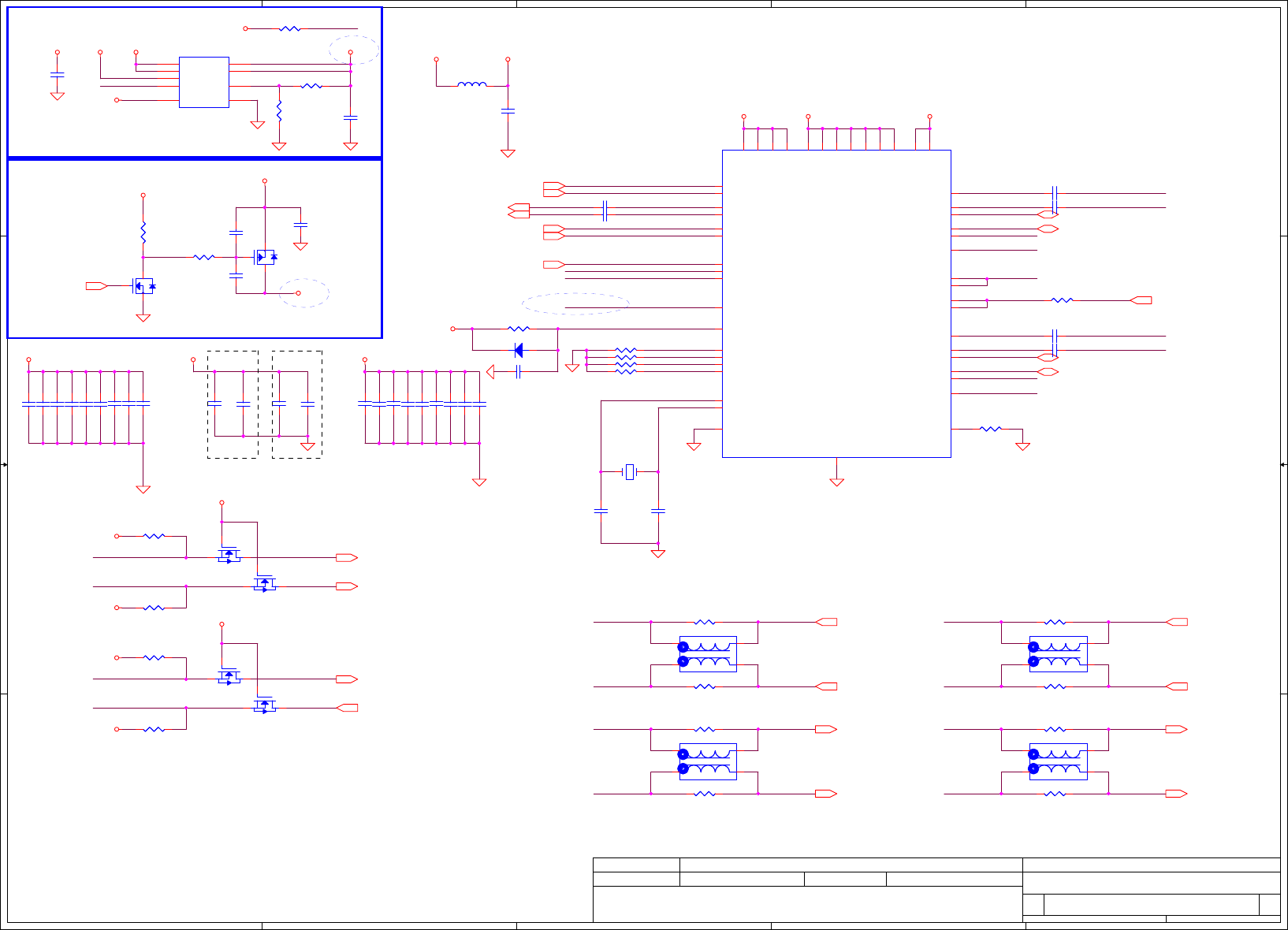Click the large central IC rectangle
Viewport: 1288px width, 930px height.
coord(836,303)
